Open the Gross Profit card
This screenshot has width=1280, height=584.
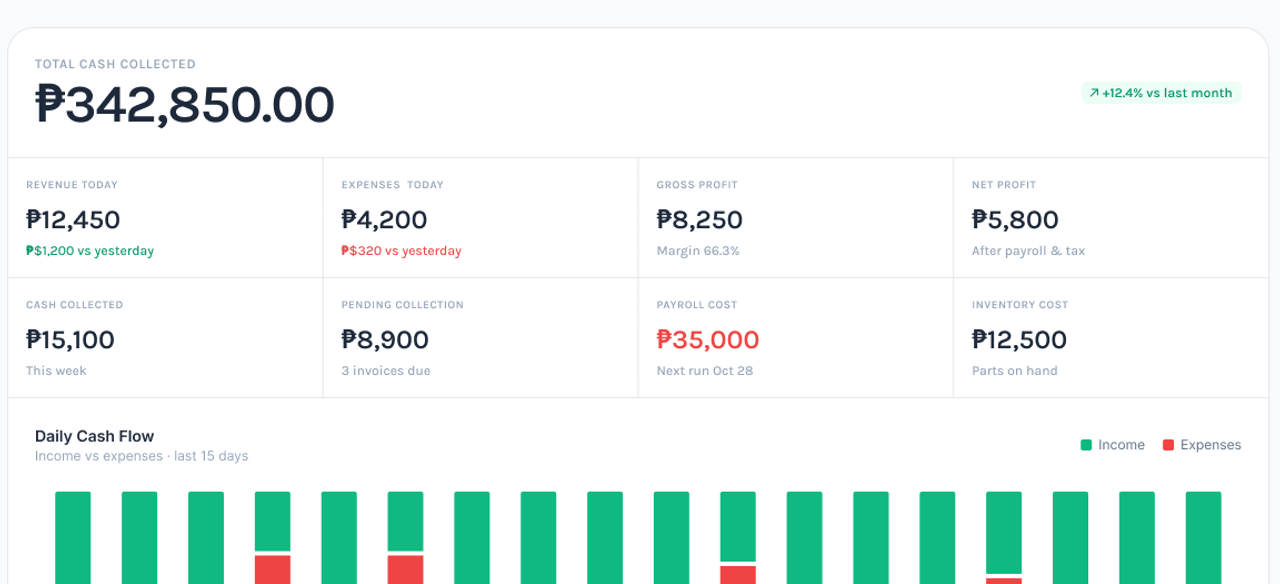pos(795,218)
